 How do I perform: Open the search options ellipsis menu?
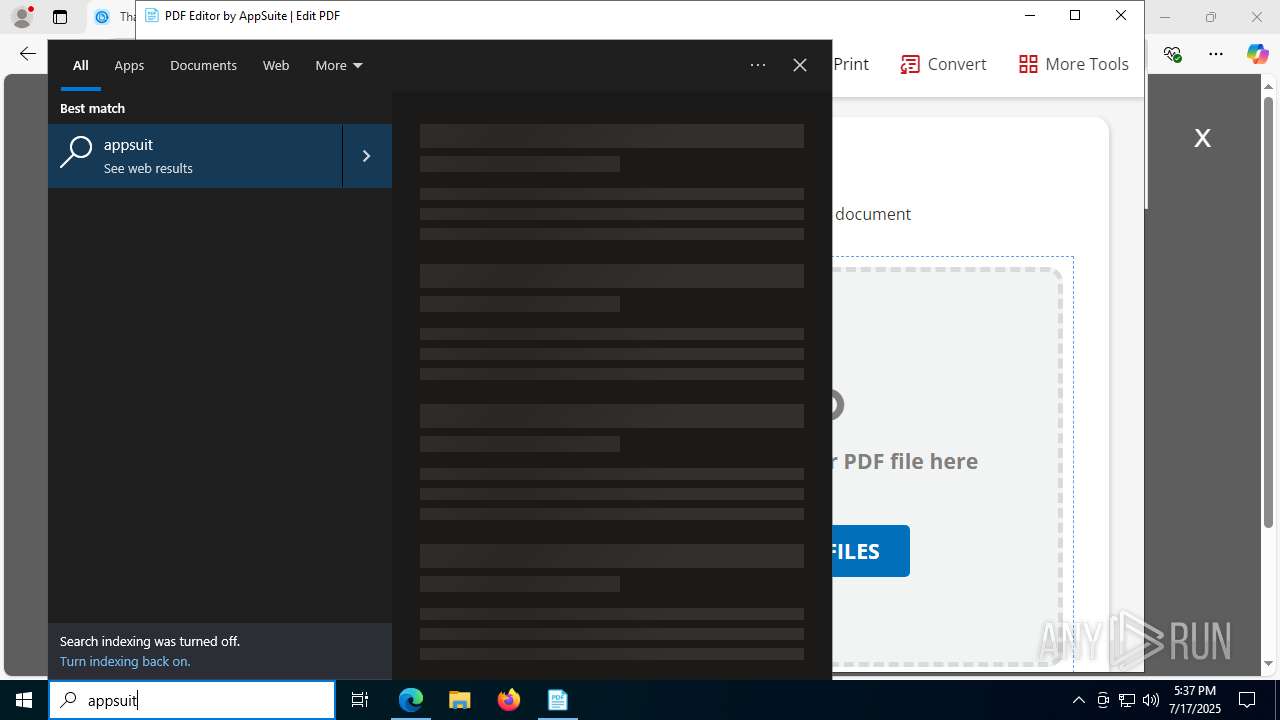point(758,65)
